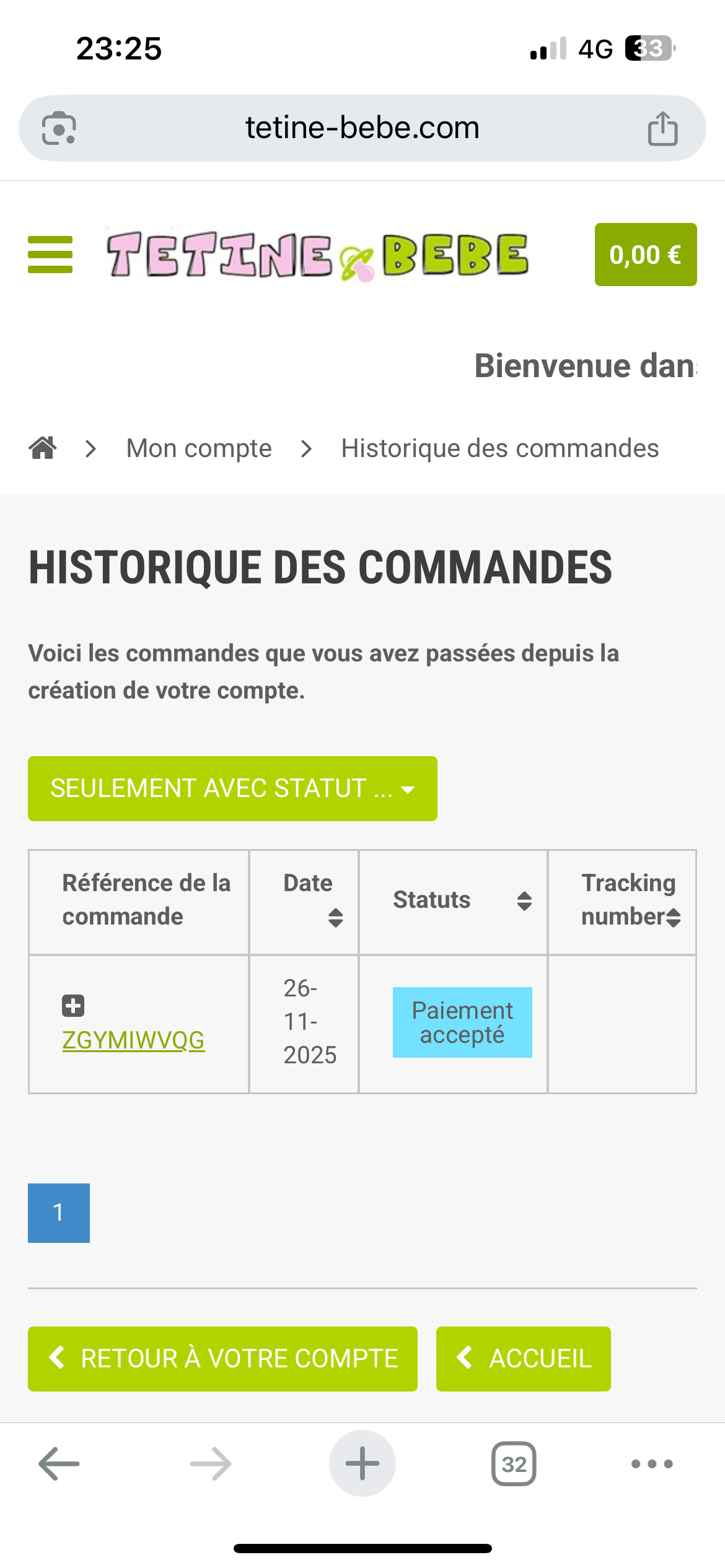Screen dimensions: 725x1568
Task: Sort orders by Tracking number column
Action: pos(674,917)
